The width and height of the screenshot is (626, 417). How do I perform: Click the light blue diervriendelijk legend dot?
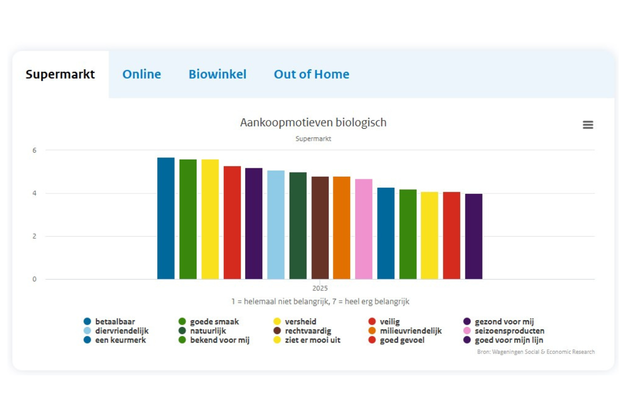pyautogui.click(x=88, y=331)
